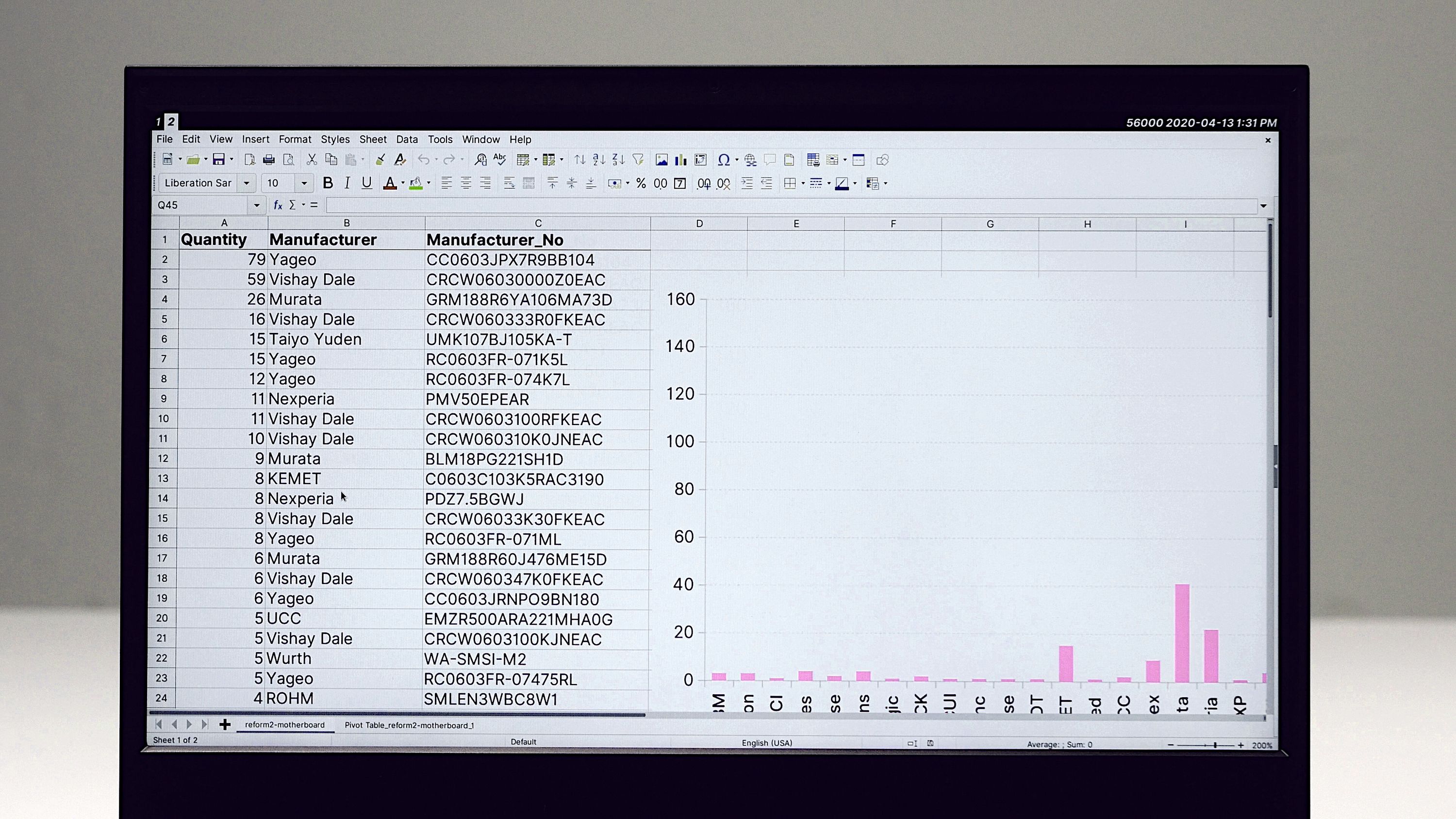1456x819 pixels.
Task: Toggle Bold formatting
Action: click(327, 183)
